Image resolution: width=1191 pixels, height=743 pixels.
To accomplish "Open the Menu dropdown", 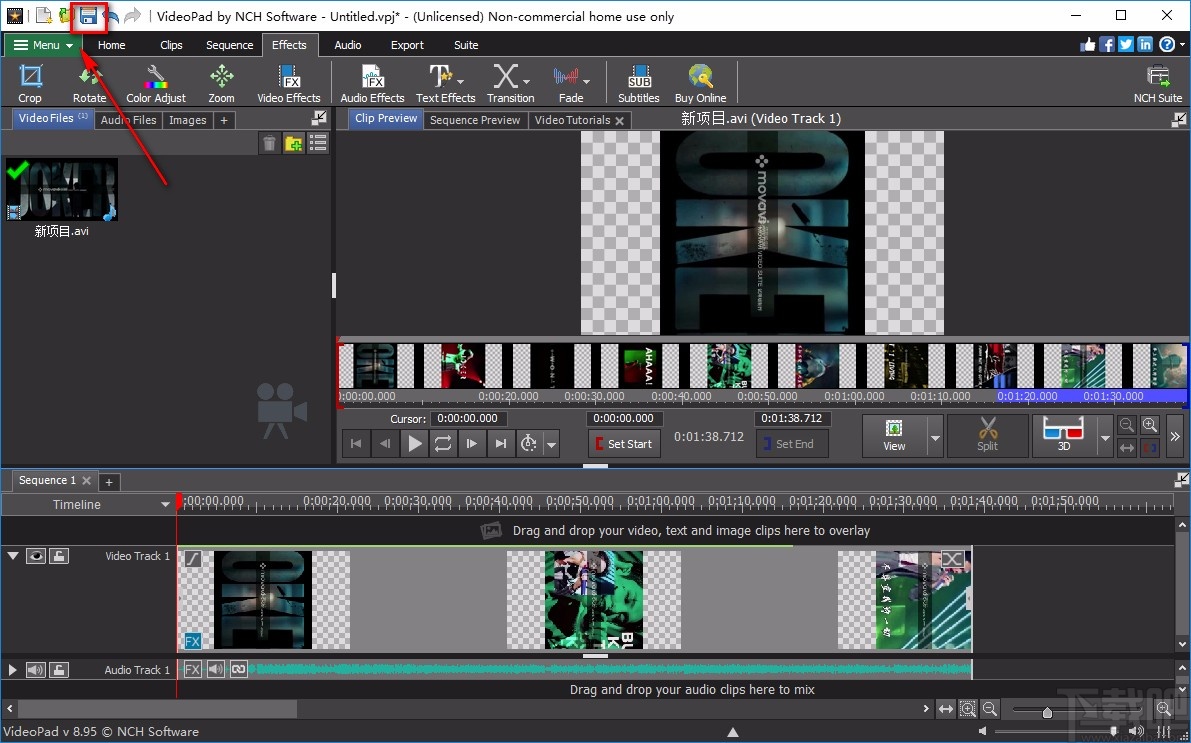I will tap(40, 44).
